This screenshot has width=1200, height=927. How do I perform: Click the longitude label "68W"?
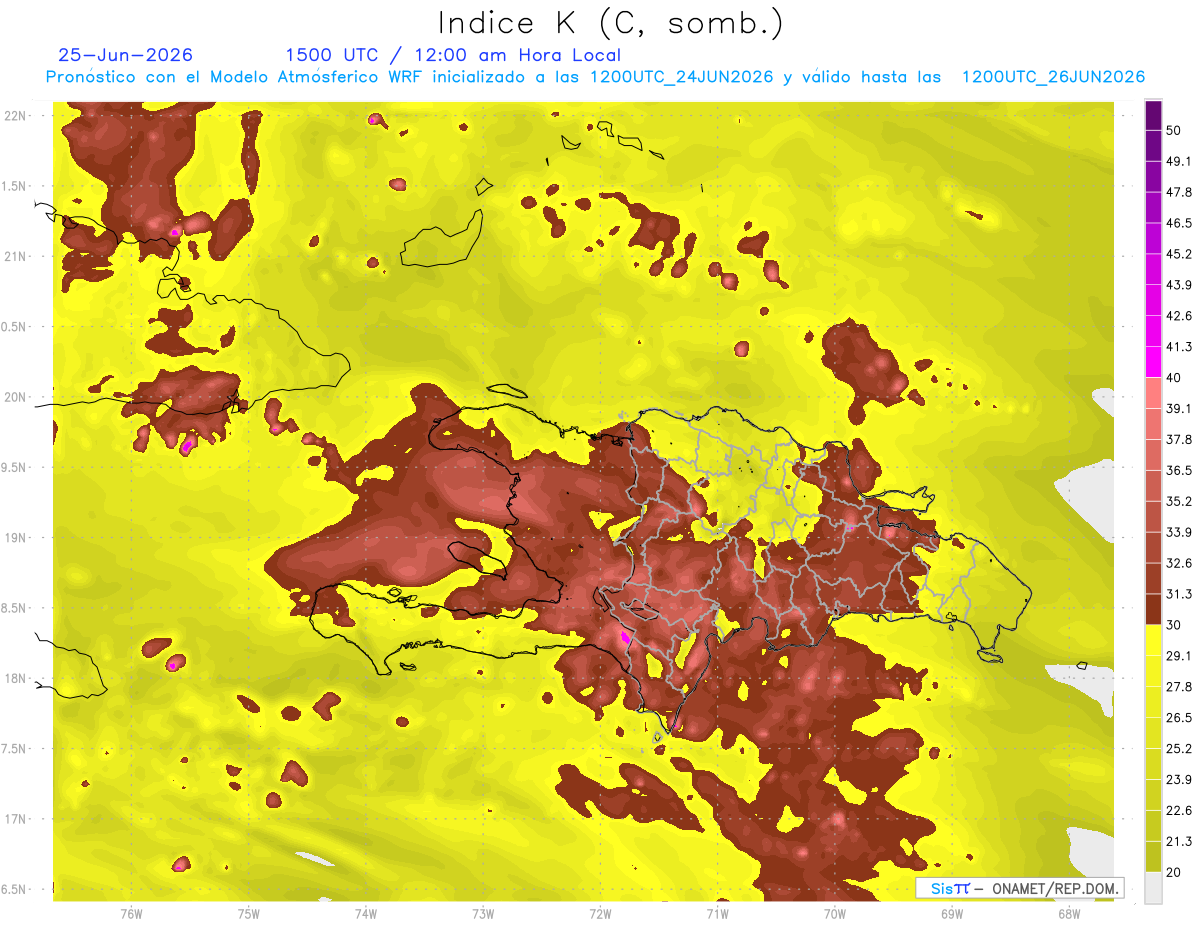pos(1068,914)
